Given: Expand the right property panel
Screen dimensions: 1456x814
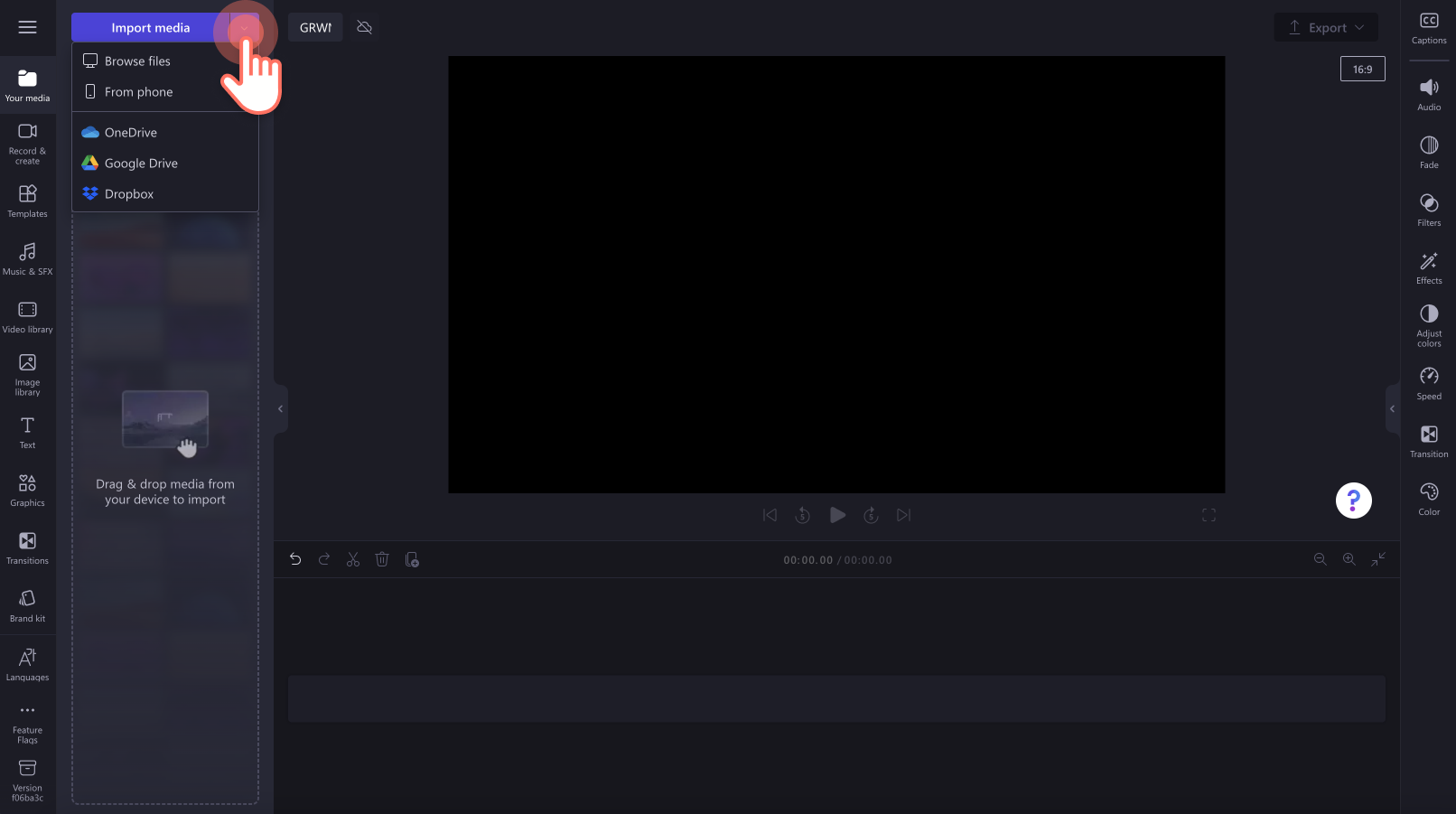Looking at the screenshot, I should (1392, 408).
